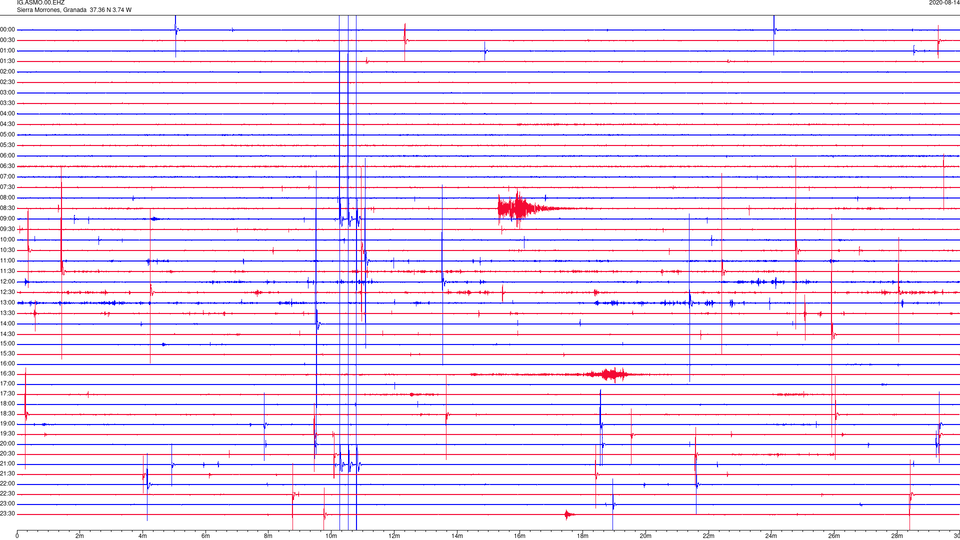Click the large red earthquake waveform on 08:30 trace
960x540 pixels.
tap(530, 208)
